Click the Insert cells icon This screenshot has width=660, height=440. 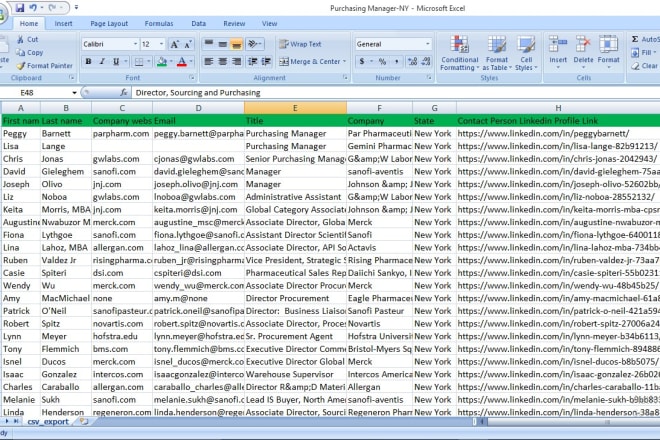click(558, 45)
